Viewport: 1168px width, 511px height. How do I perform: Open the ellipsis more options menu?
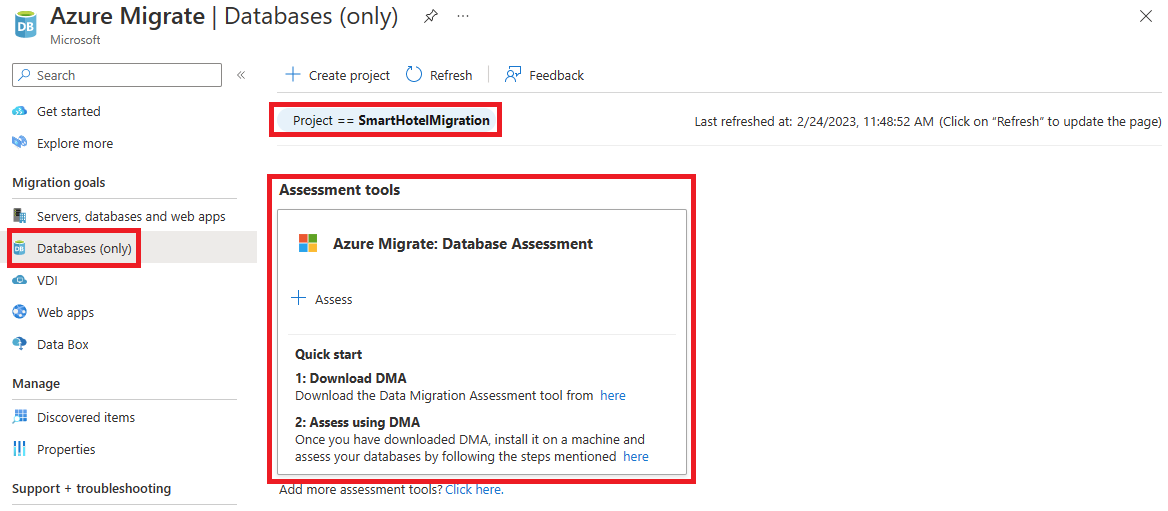[x=463, y=16]
